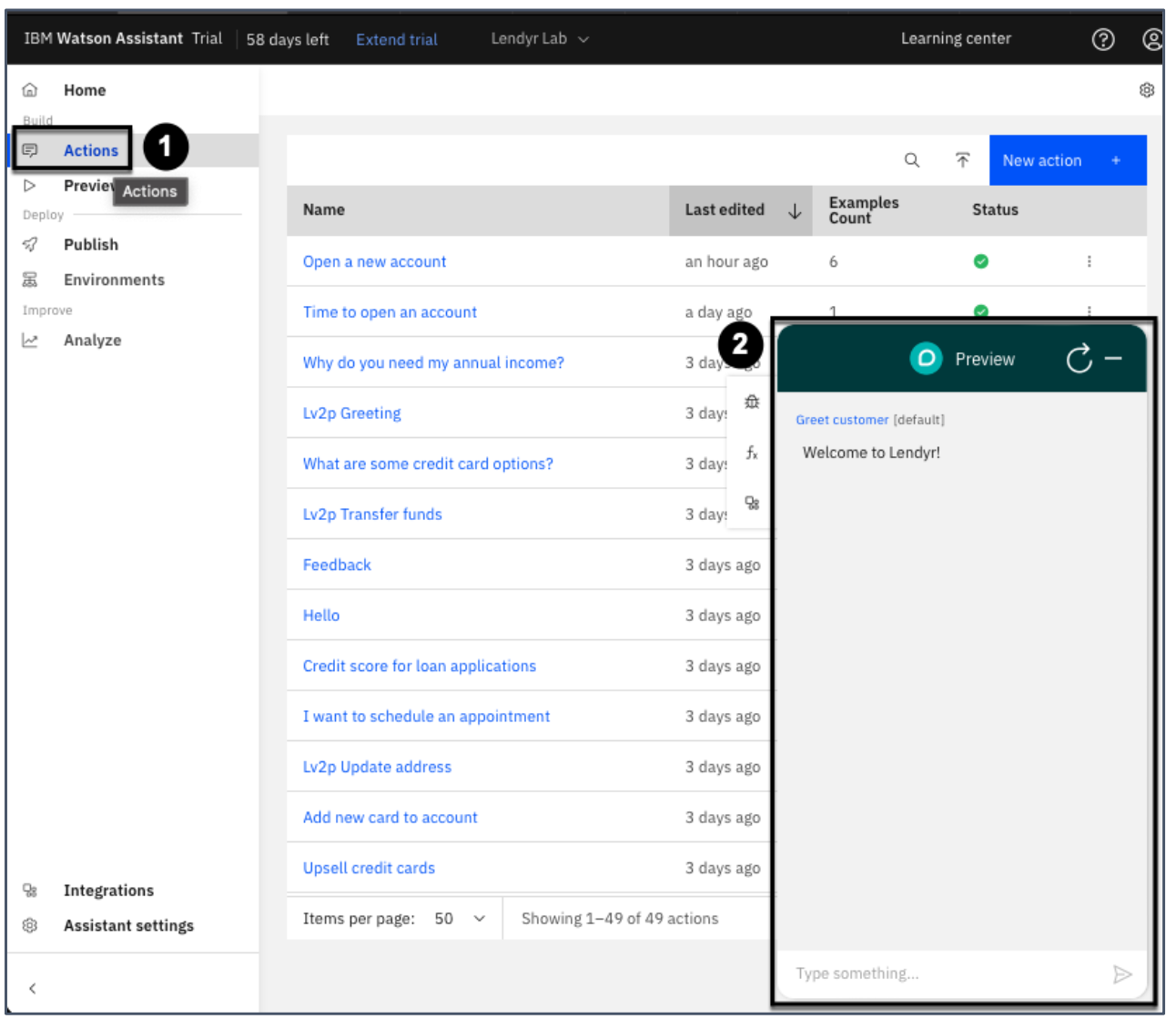Screen dimensions: 1176x1029
Task: Open Lv2p Transfer funds action
Action: [372, 514]
